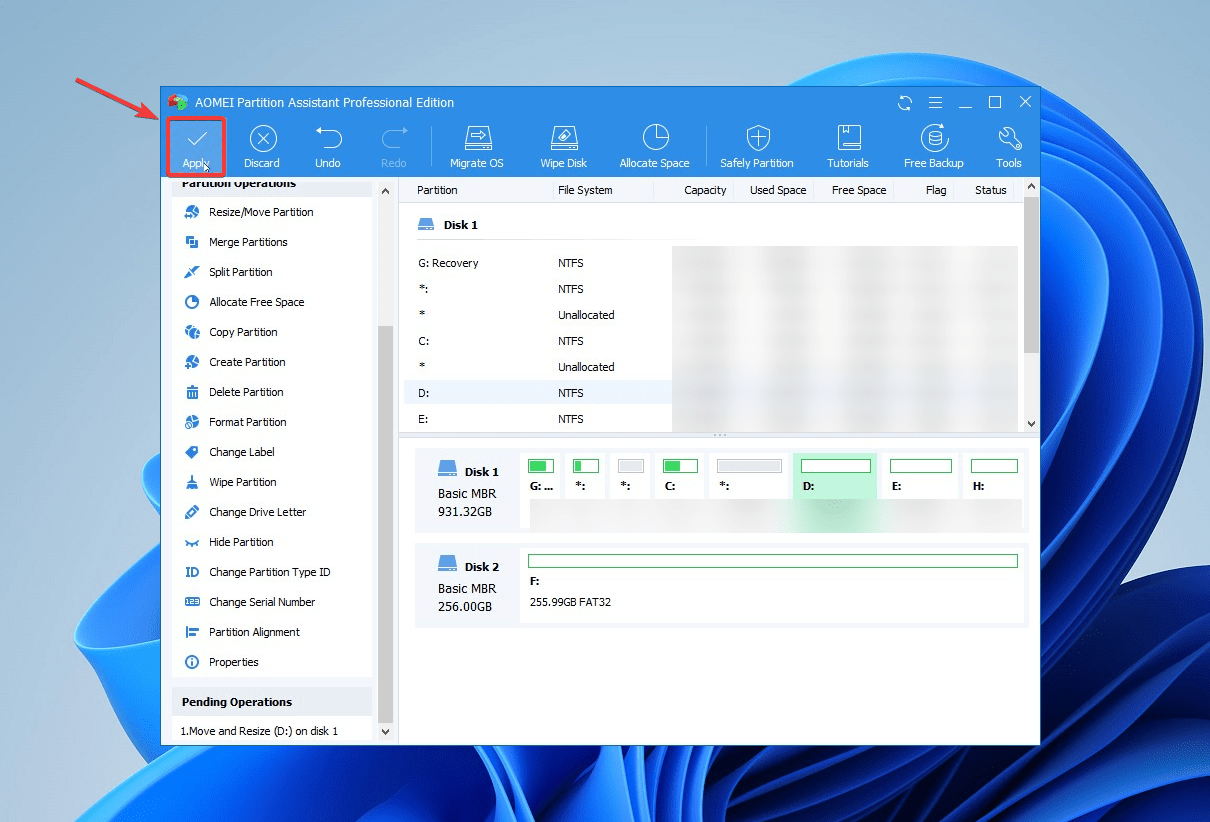Select the G: Recovery partition row

point(448,263)
